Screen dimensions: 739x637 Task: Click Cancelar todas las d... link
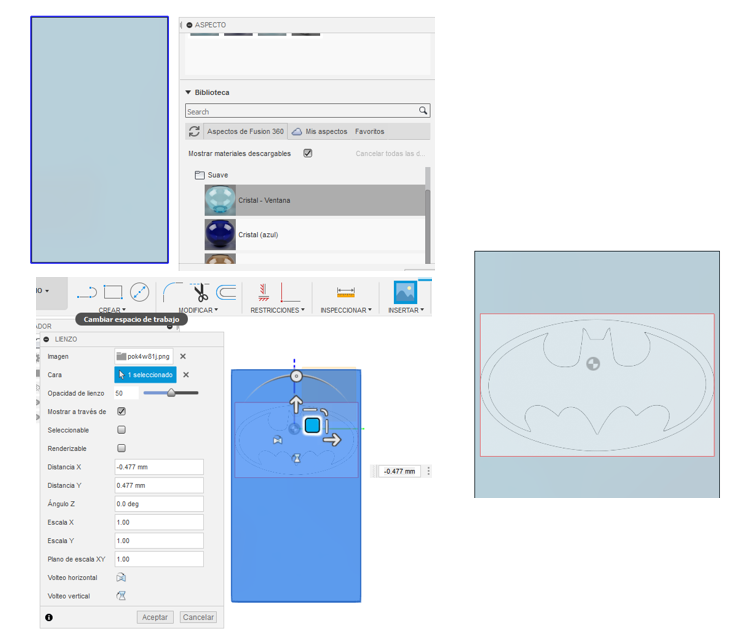point(390,154)
